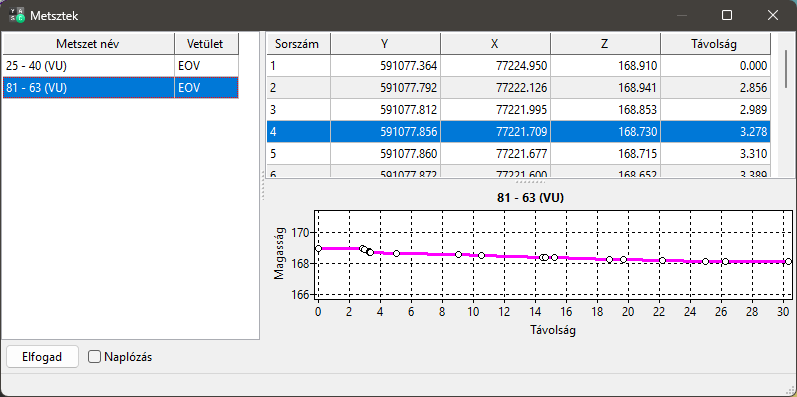
Task: Click Z value 168.853
Action: point(638,110)
